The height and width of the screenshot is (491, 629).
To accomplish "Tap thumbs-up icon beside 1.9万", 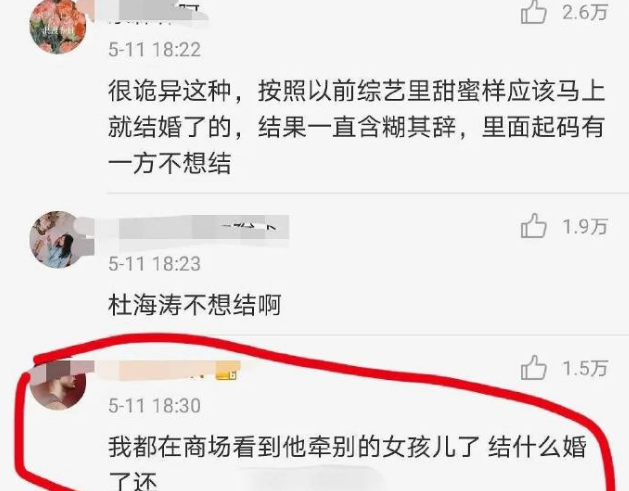I will pyautogui.click(x=534, y=226).
